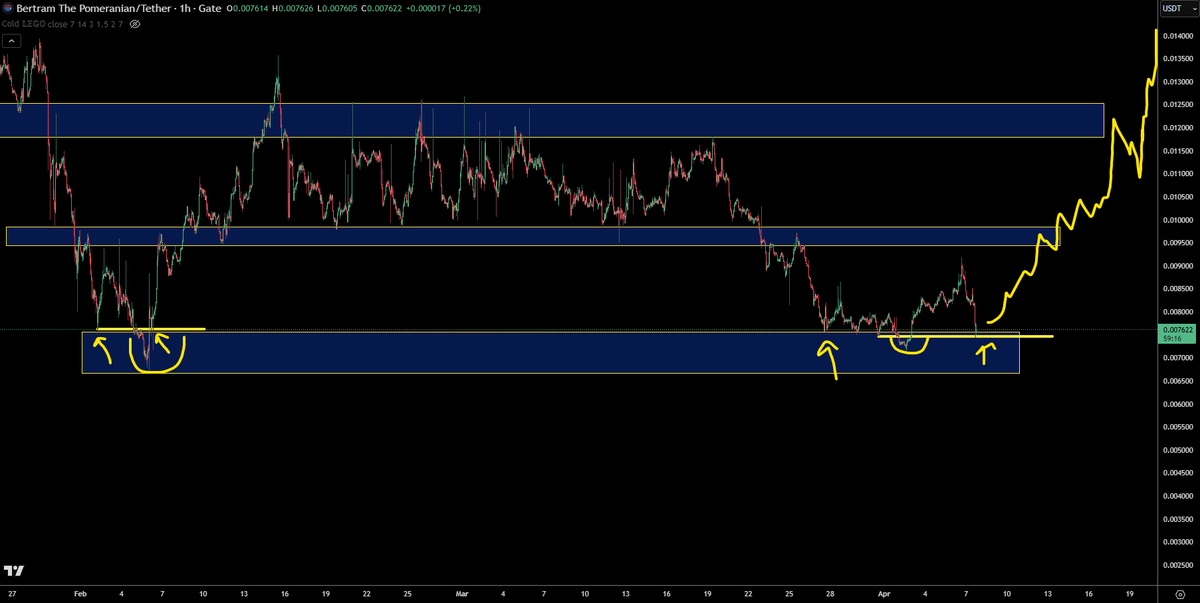Screen dimensions: 1200x603
Task: Click the 0.008000 price axis label
Action: coord(1176,311)
